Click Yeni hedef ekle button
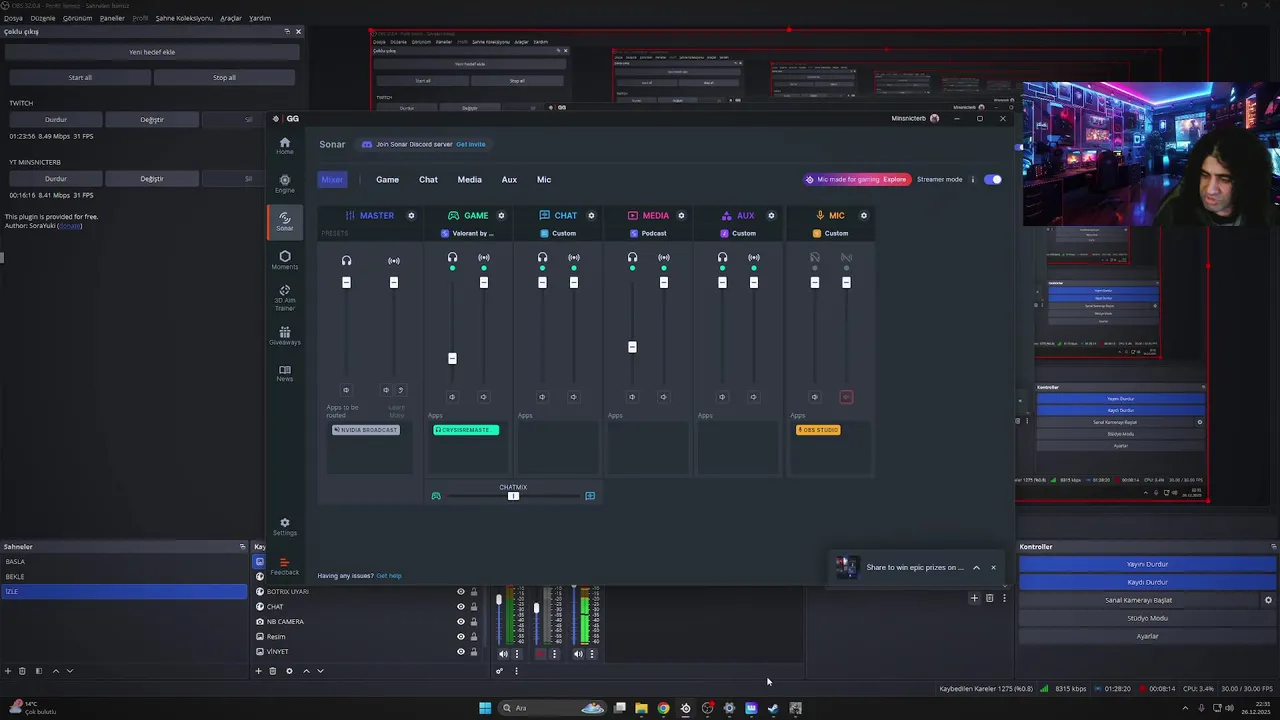 pyautogui.click(x=152, y=52)
